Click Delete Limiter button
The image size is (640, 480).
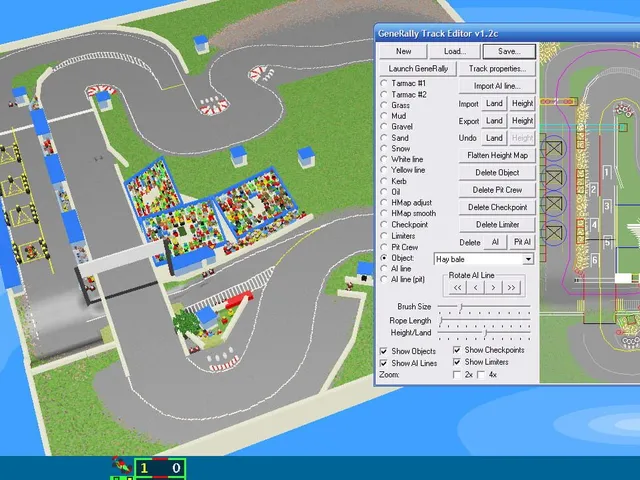coord(497,224)
